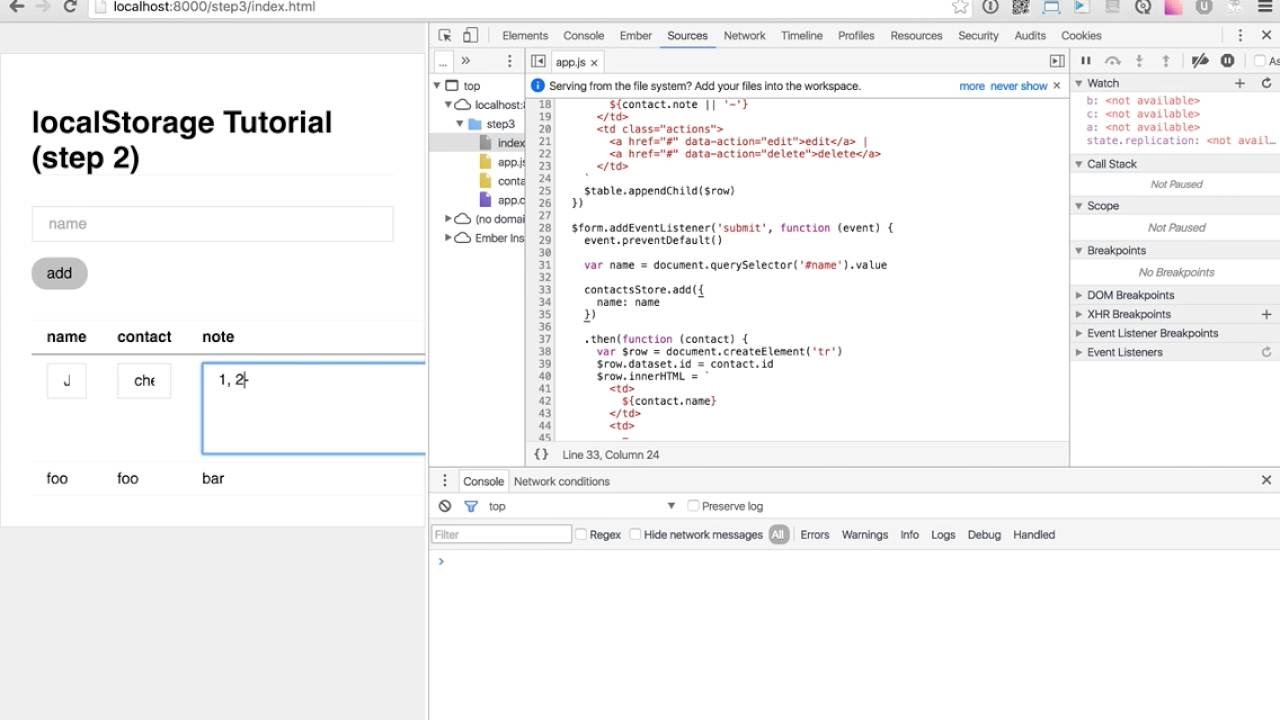Image resolution: width=1280 pixels, height=720 pixels.
Task: Switch to the Elements panel
Action: 525,35
